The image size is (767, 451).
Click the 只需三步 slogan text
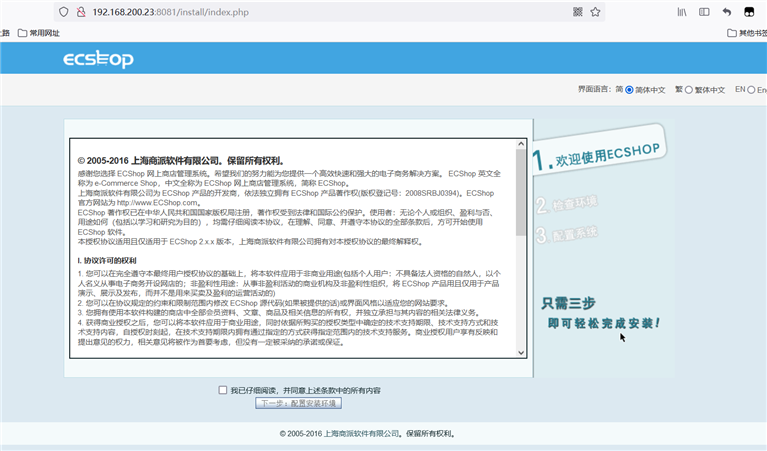[568, 303]
